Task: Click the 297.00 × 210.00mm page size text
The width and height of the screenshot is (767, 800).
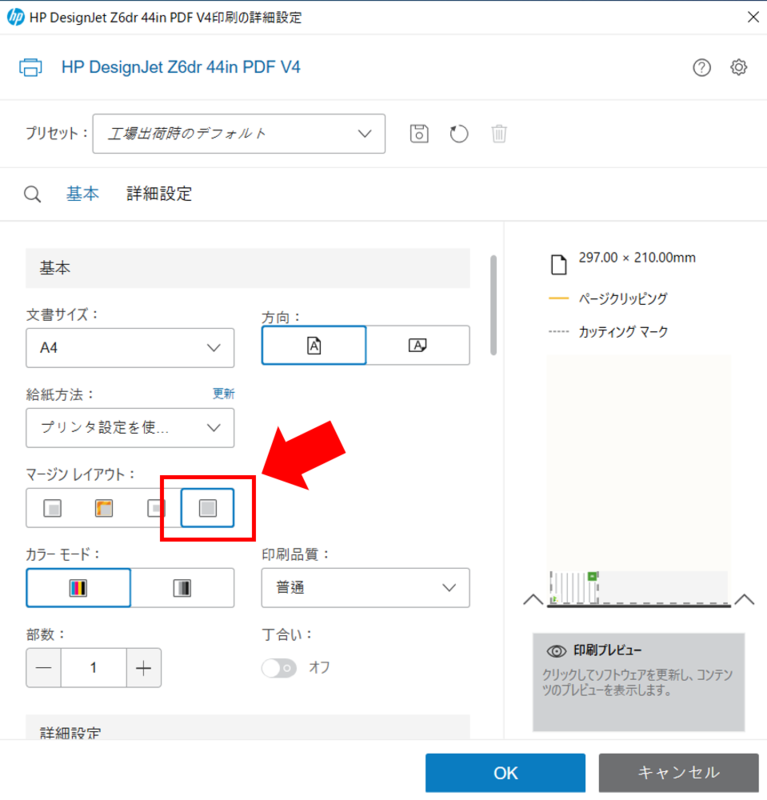Action: tap(637, 258)
